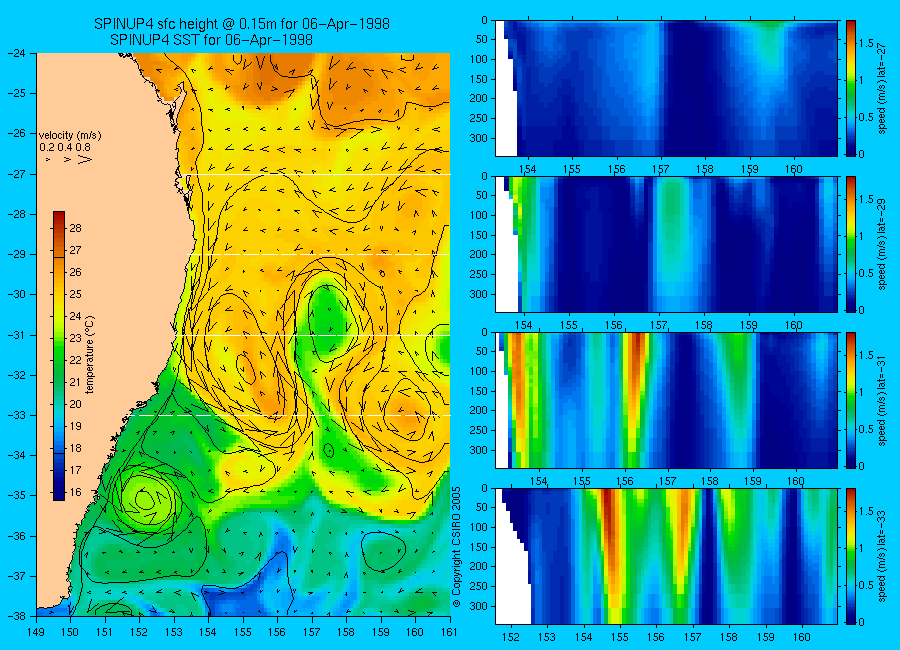Open the lat=-33 speed section panel
Image resolution: width=900 pixels, height=650 pixels.
pyautogui.click(x=666, y=556)
